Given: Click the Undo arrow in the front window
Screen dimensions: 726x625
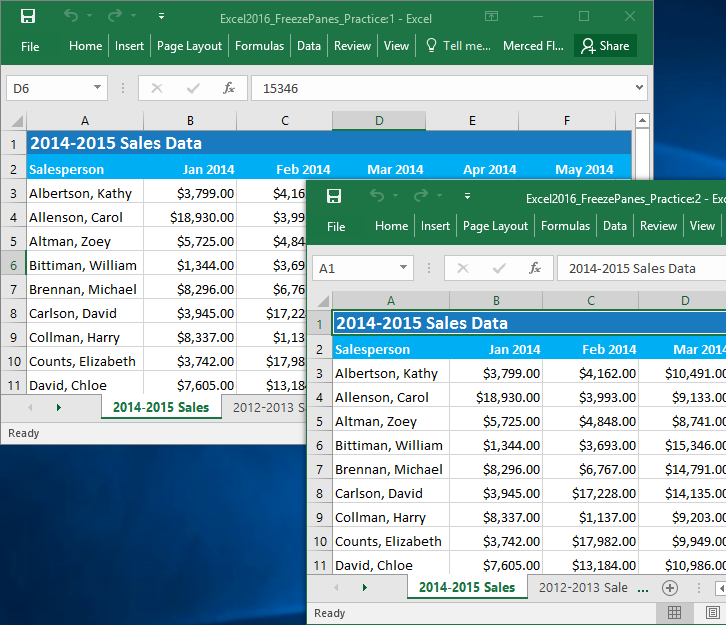Looking at the screenshot, I should coord(377,196).
